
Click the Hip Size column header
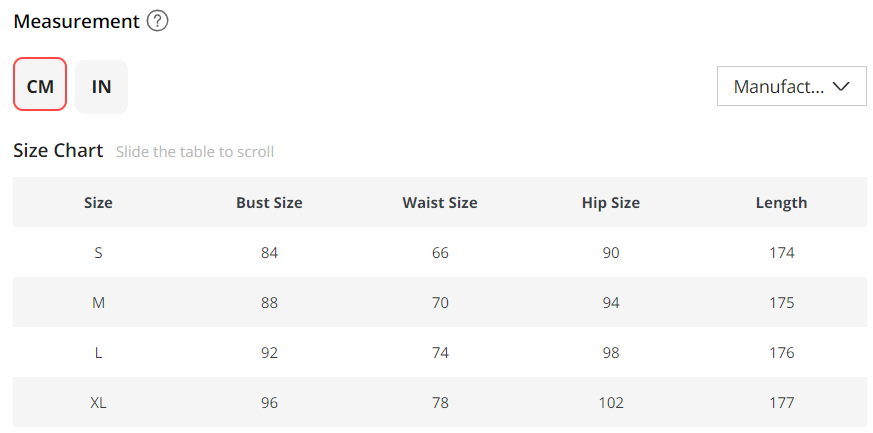610,202
